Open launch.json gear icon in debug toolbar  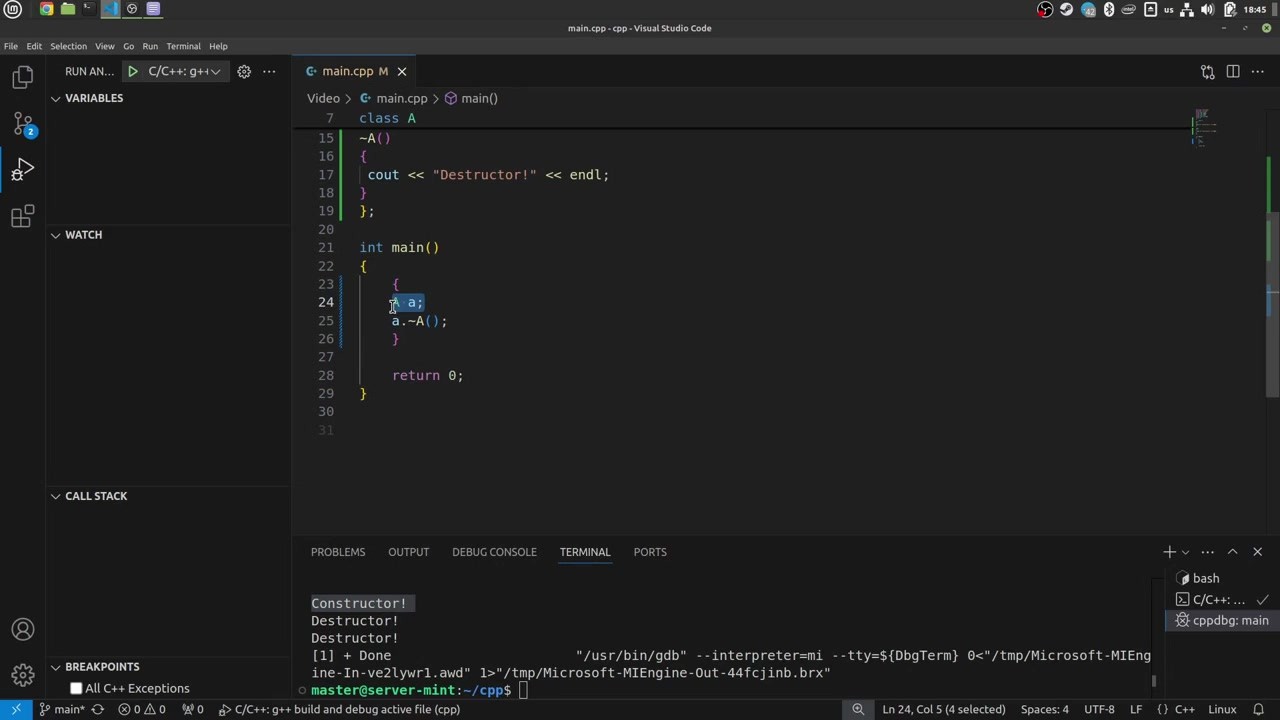click(x=244, y=71)
